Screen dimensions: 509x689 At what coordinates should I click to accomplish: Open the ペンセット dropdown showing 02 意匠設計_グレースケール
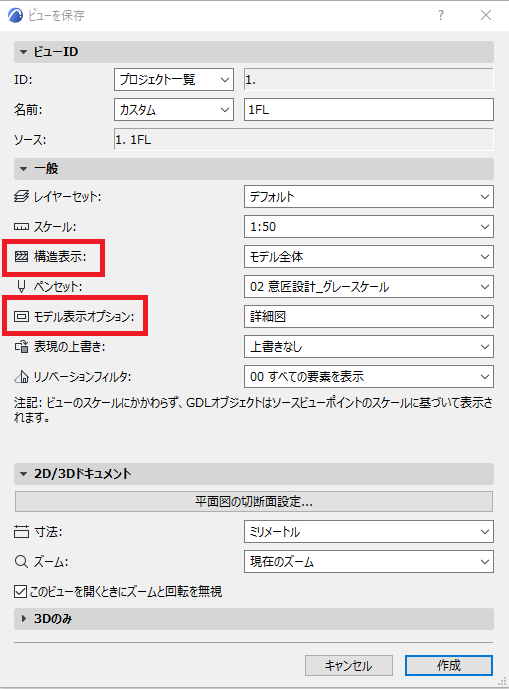tap(369, 287)
